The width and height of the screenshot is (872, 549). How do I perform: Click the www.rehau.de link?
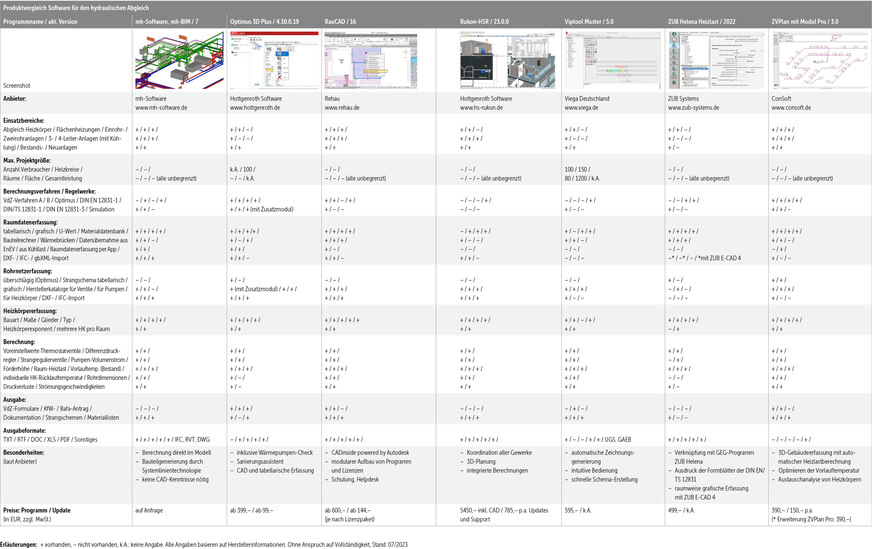coord(343,106)
